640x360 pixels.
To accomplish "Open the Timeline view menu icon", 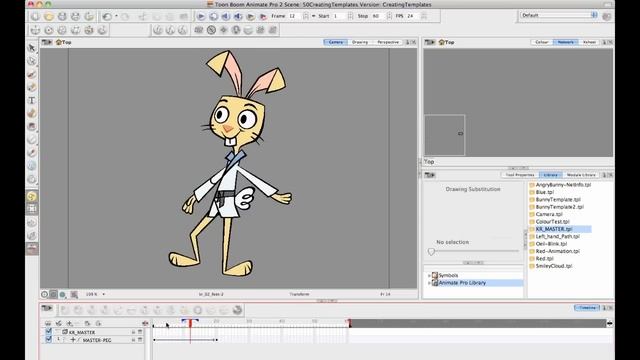I will [47, 308].
